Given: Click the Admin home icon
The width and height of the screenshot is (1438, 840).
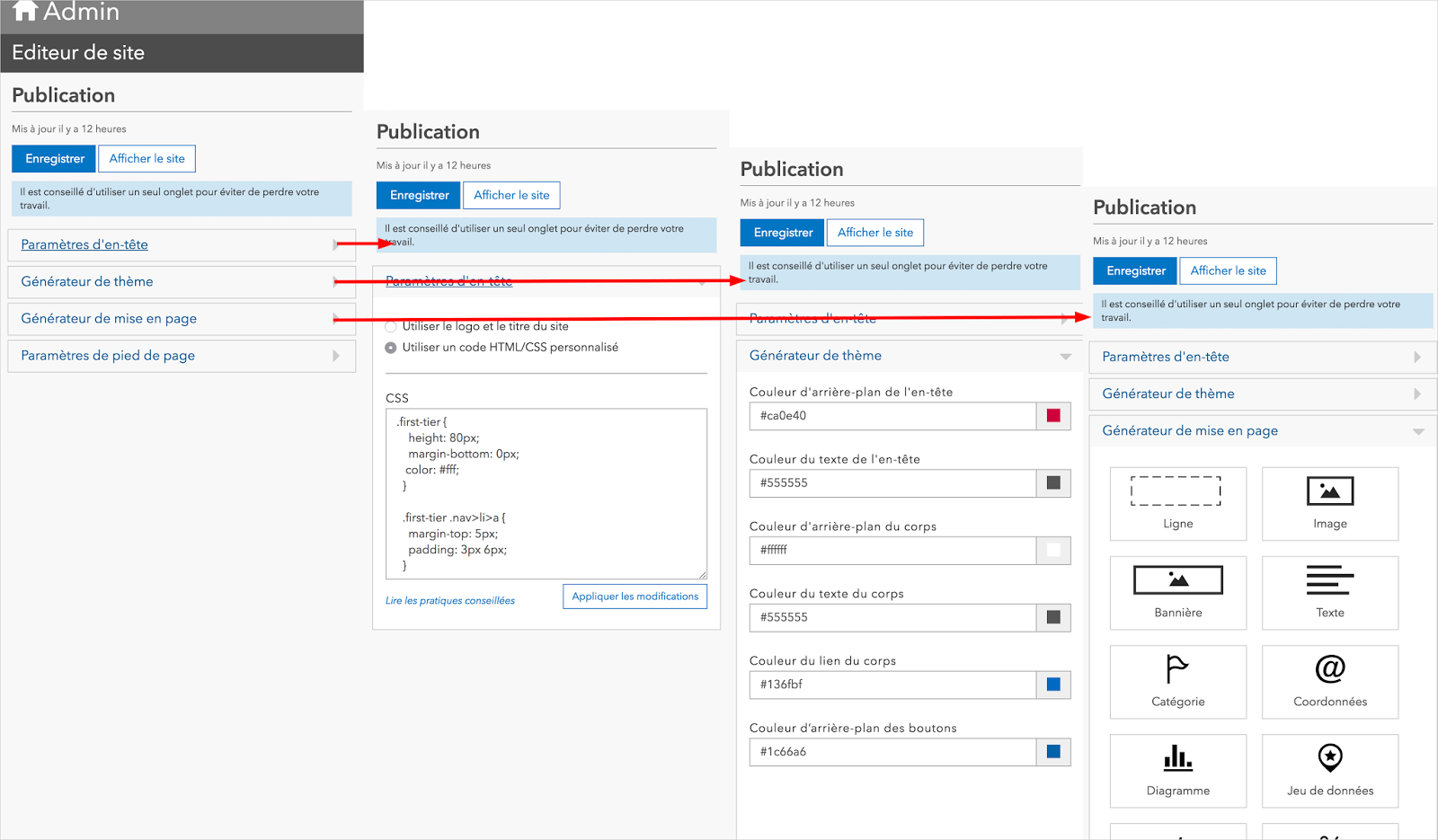Looking at the screenshot, I should point(24,11).
